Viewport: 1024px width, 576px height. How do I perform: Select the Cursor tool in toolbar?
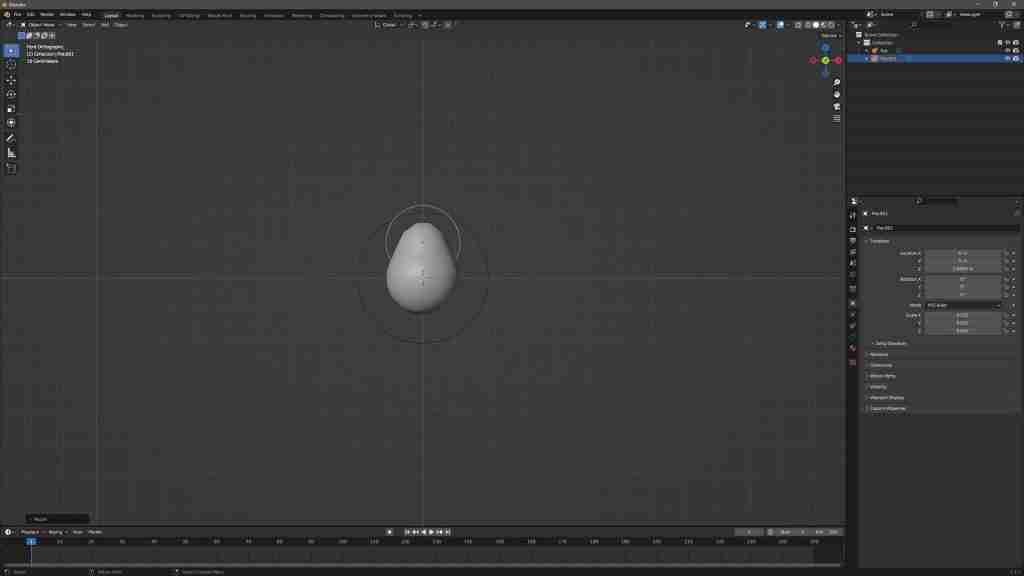(11, 65)
